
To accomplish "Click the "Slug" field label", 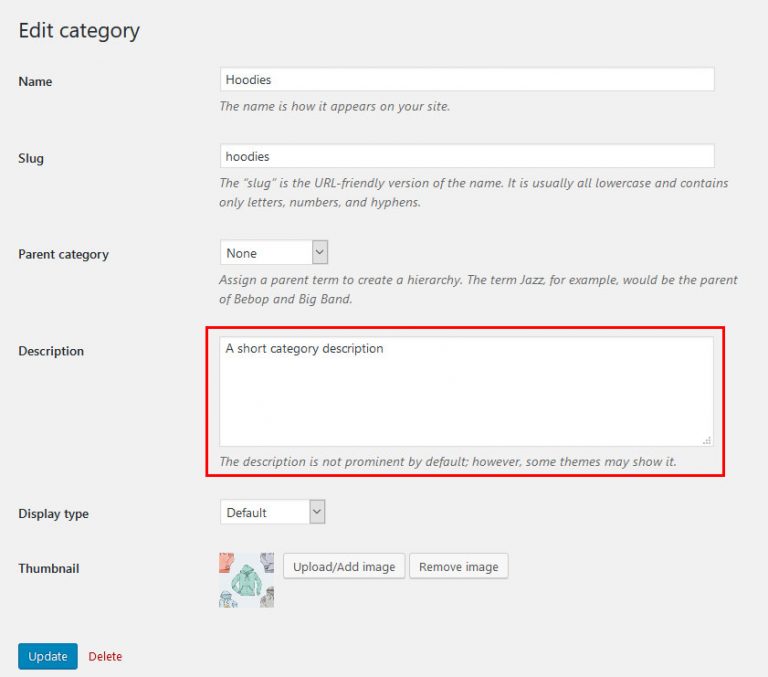I will click(31, 158).
